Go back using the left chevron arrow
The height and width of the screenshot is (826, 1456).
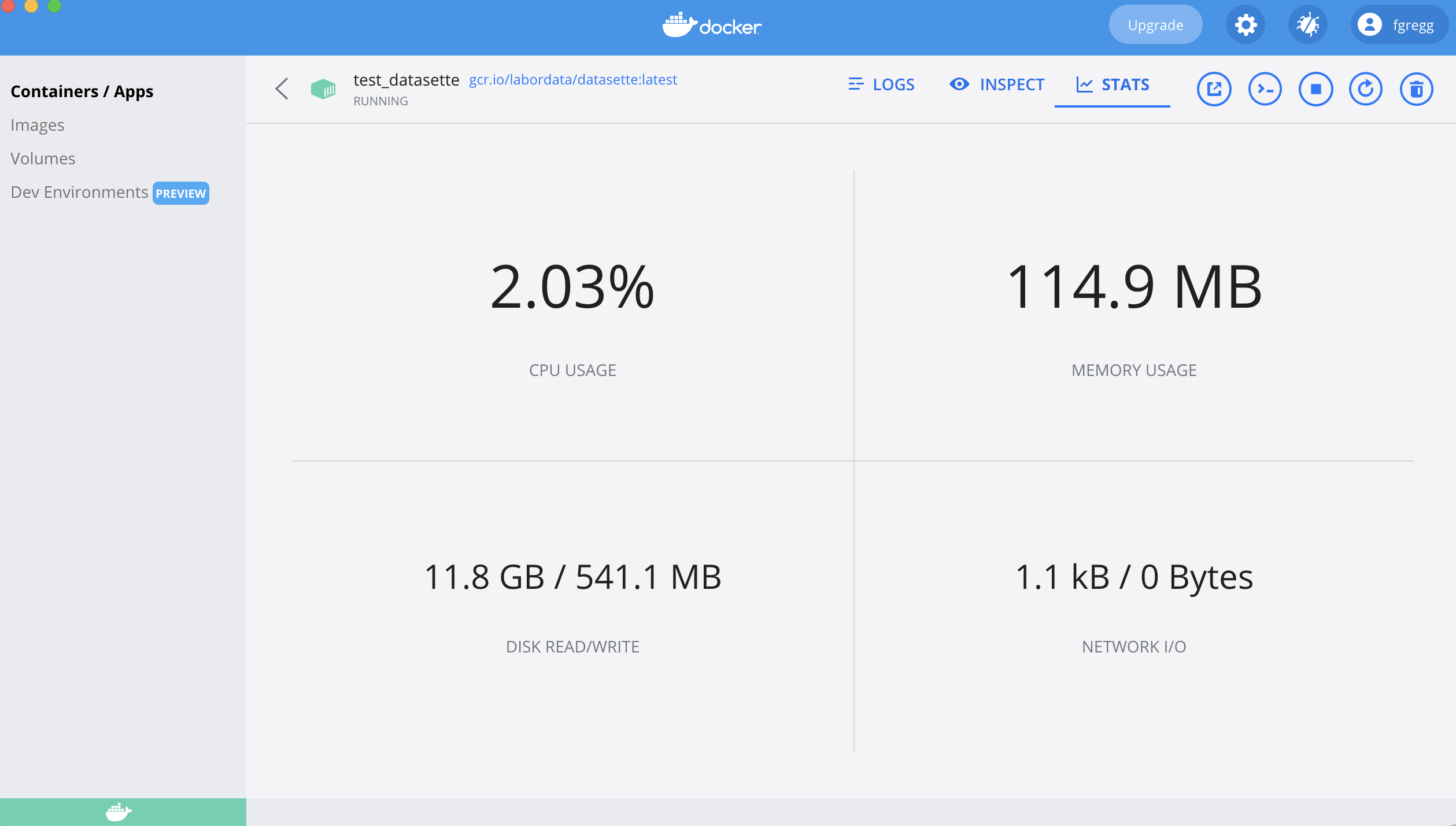coord(282,89)
